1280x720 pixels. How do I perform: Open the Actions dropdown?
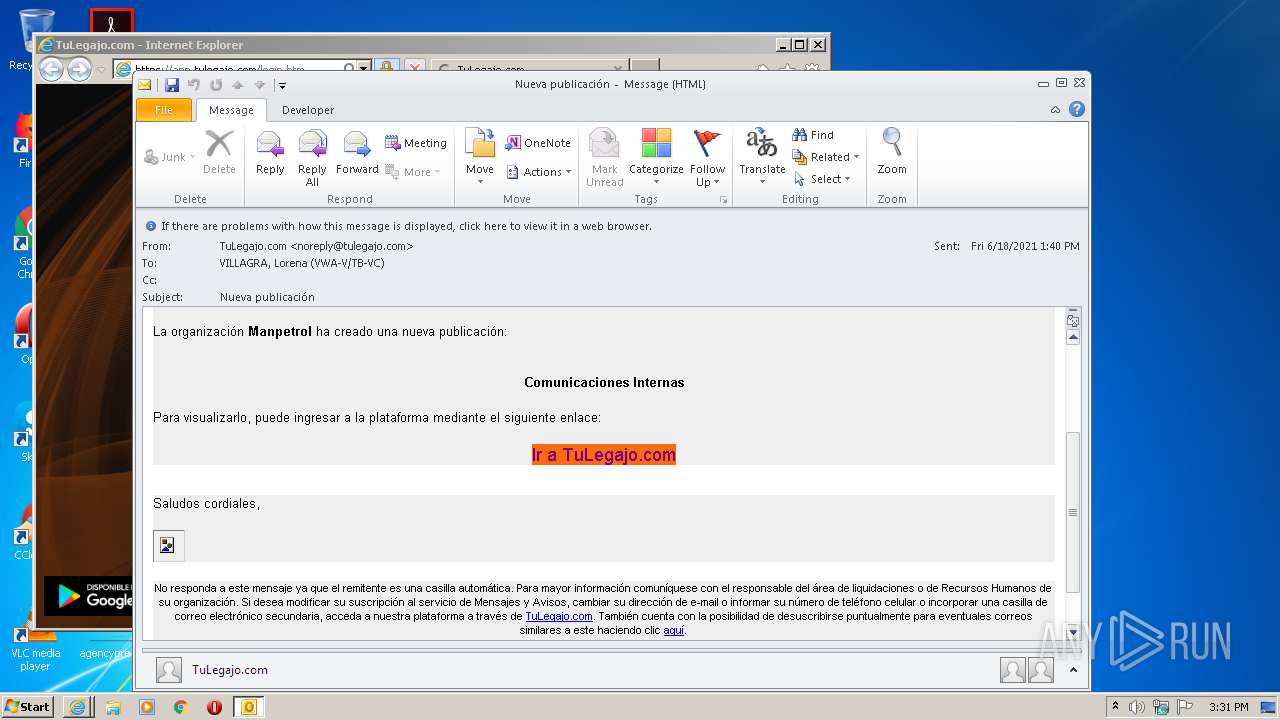click(539, 172)
